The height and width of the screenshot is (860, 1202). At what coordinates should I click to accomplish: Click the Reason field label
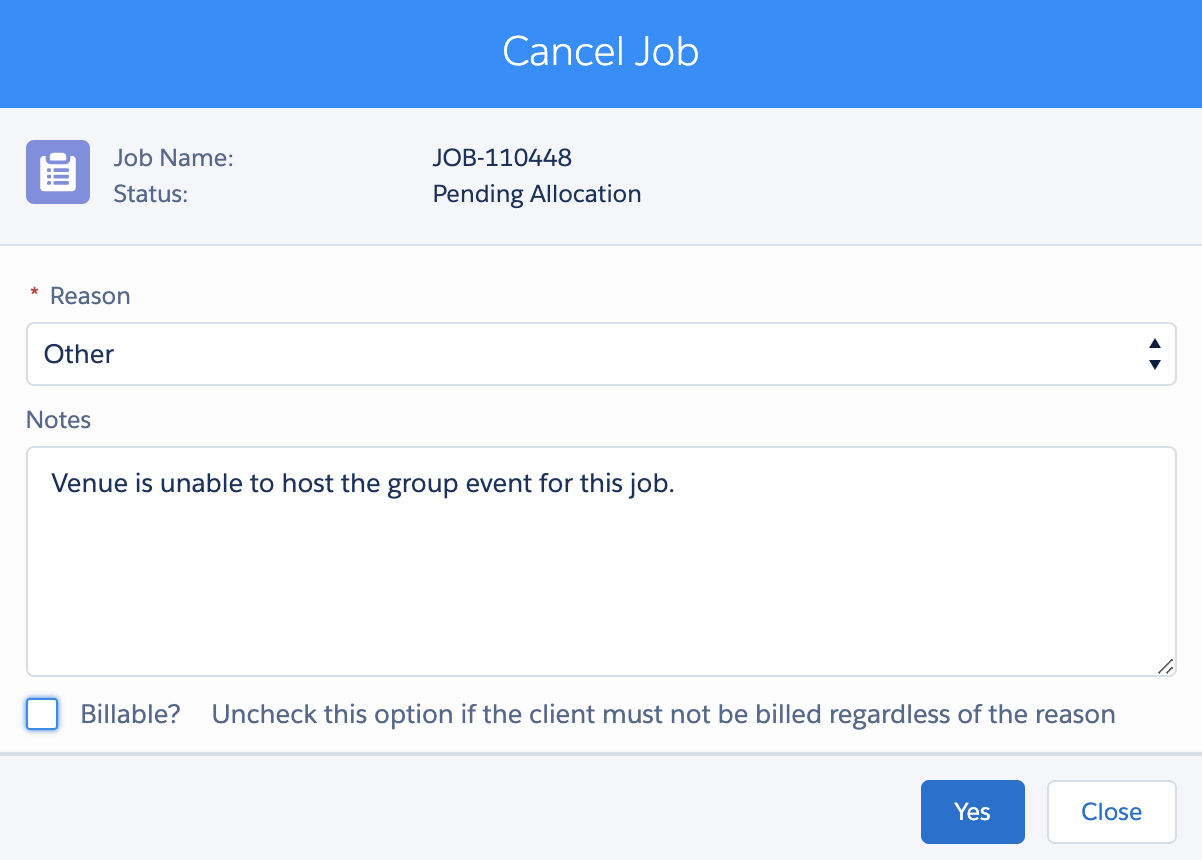coord(90,296)
